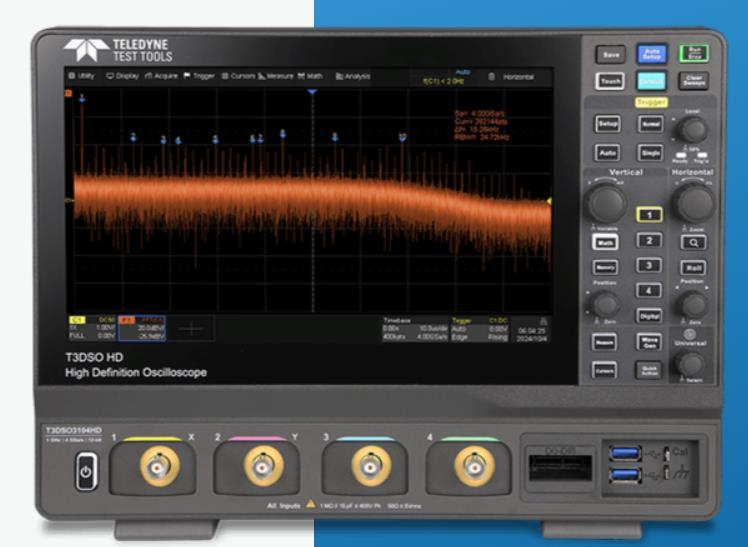Toggle channel 4 button

[649, 290]
